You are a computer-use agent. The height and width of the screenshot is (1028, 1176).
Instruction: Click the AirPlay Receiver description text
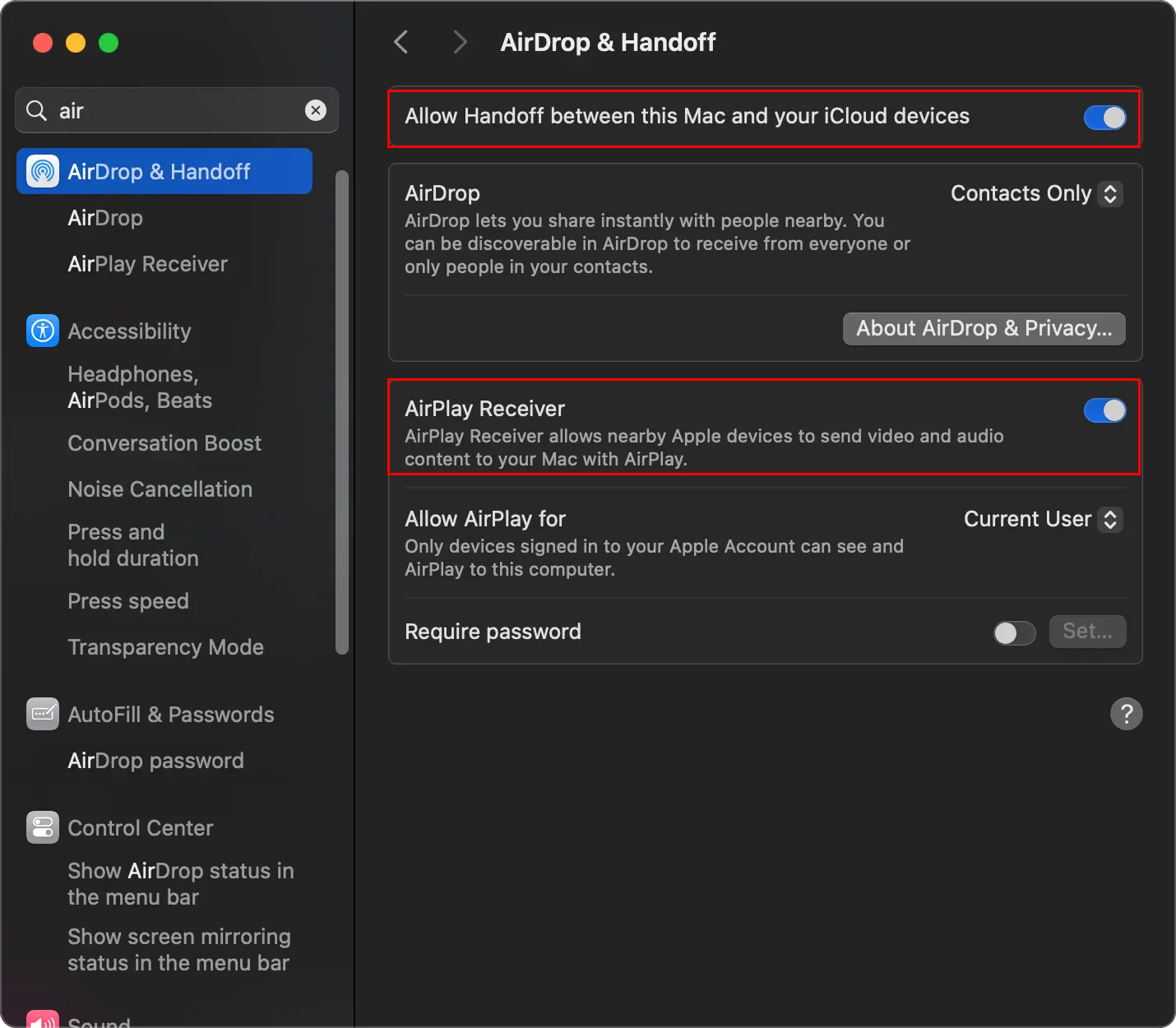704,447
